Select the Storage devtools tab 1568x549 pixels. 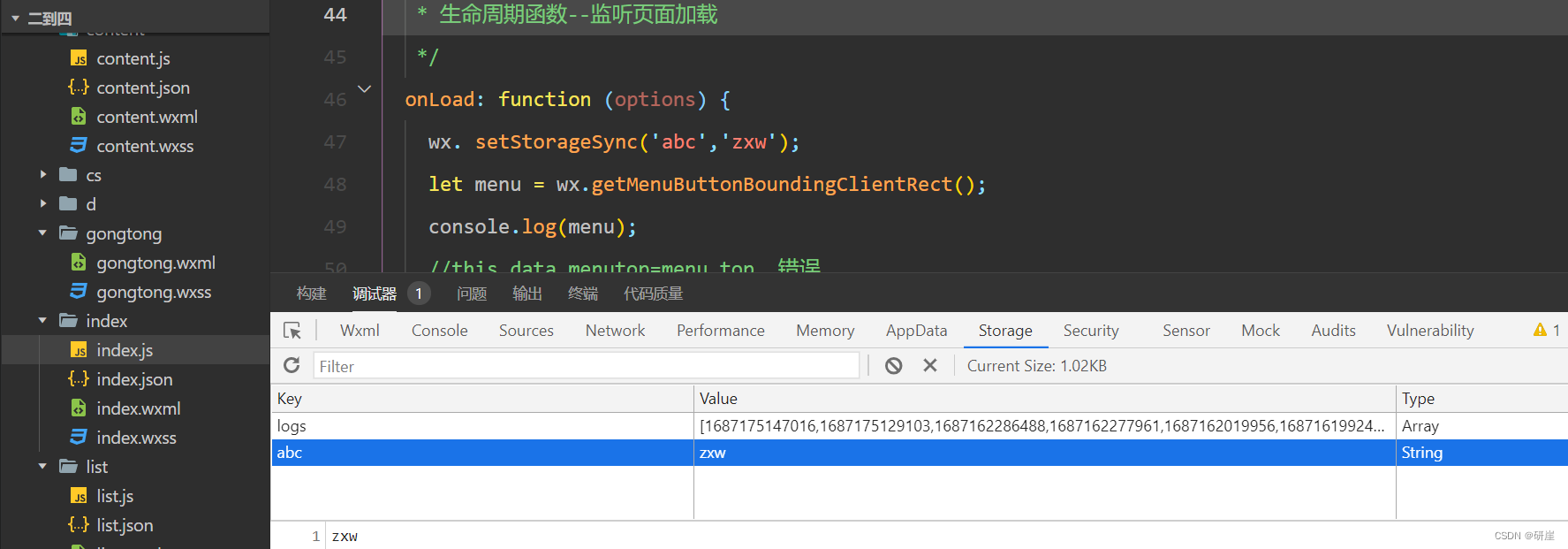pos(1005,331)
